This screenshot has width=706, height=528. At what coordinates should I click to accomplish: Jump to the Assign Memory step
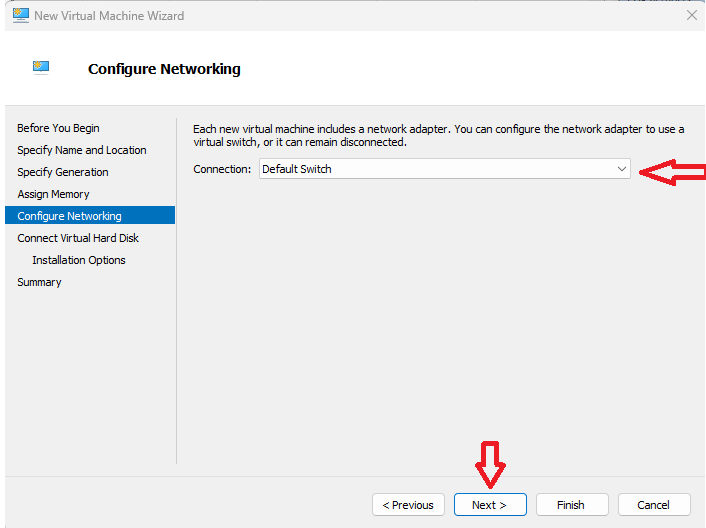pyautogui.click(x=53, y=194)
